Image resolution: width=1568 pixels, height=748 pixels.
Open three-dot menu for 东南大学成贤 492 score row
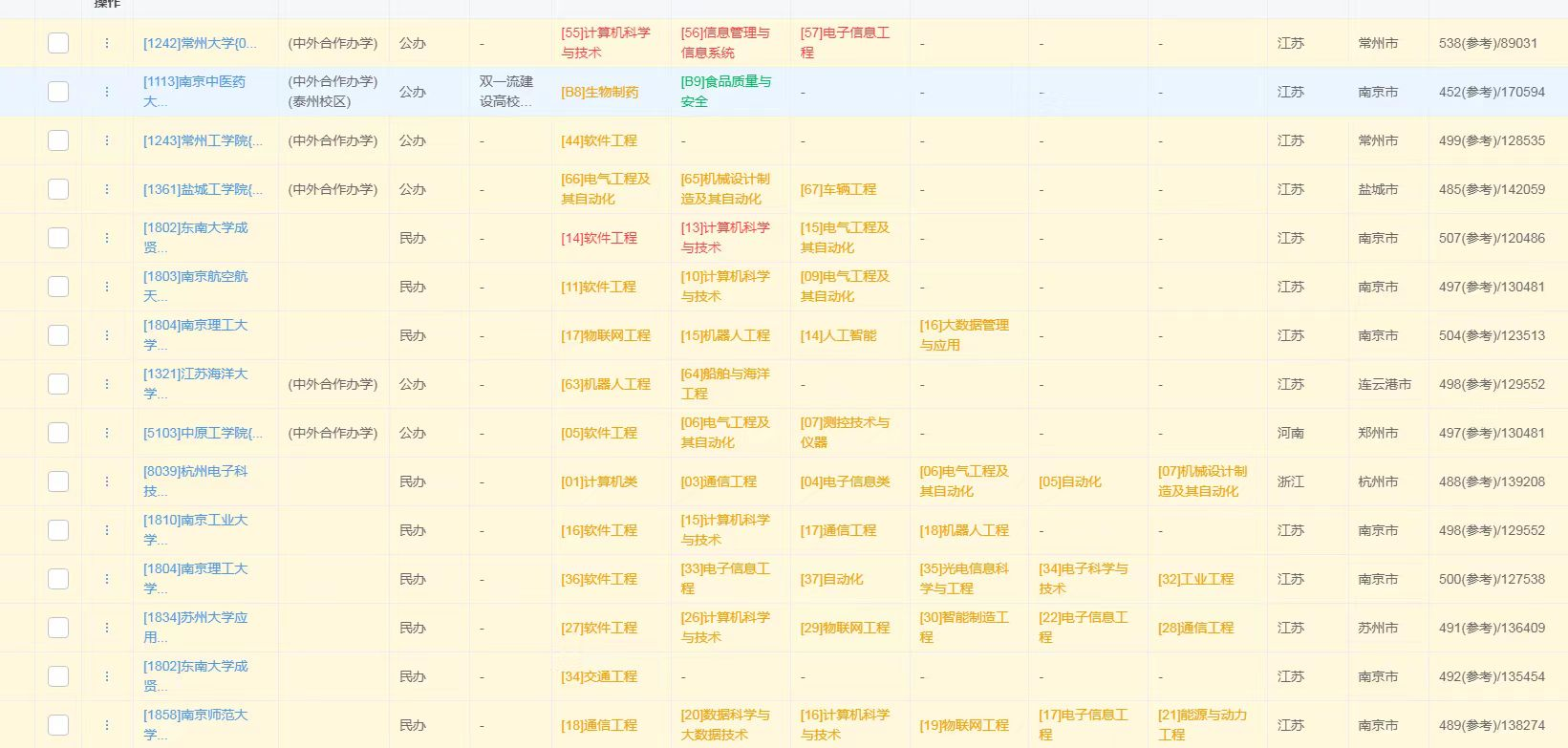point(107,676)
